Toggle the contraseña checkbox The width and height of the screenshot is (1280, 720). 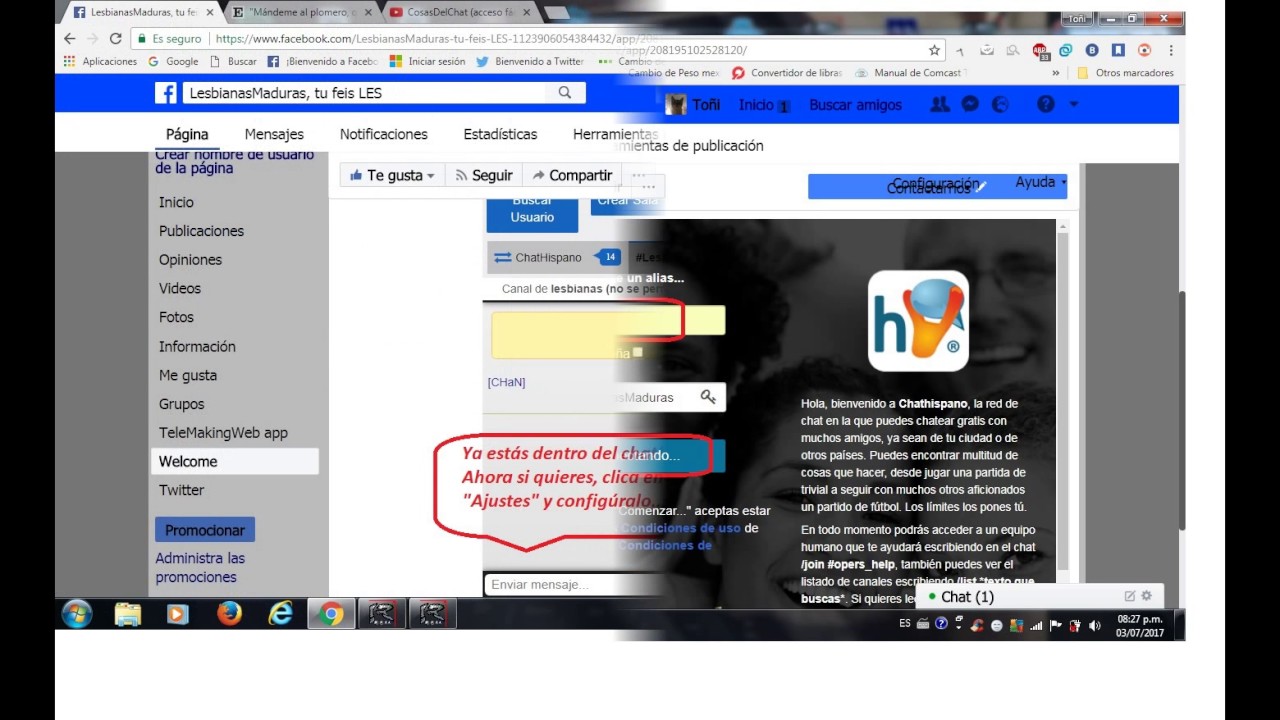click(x=637, y=352)
